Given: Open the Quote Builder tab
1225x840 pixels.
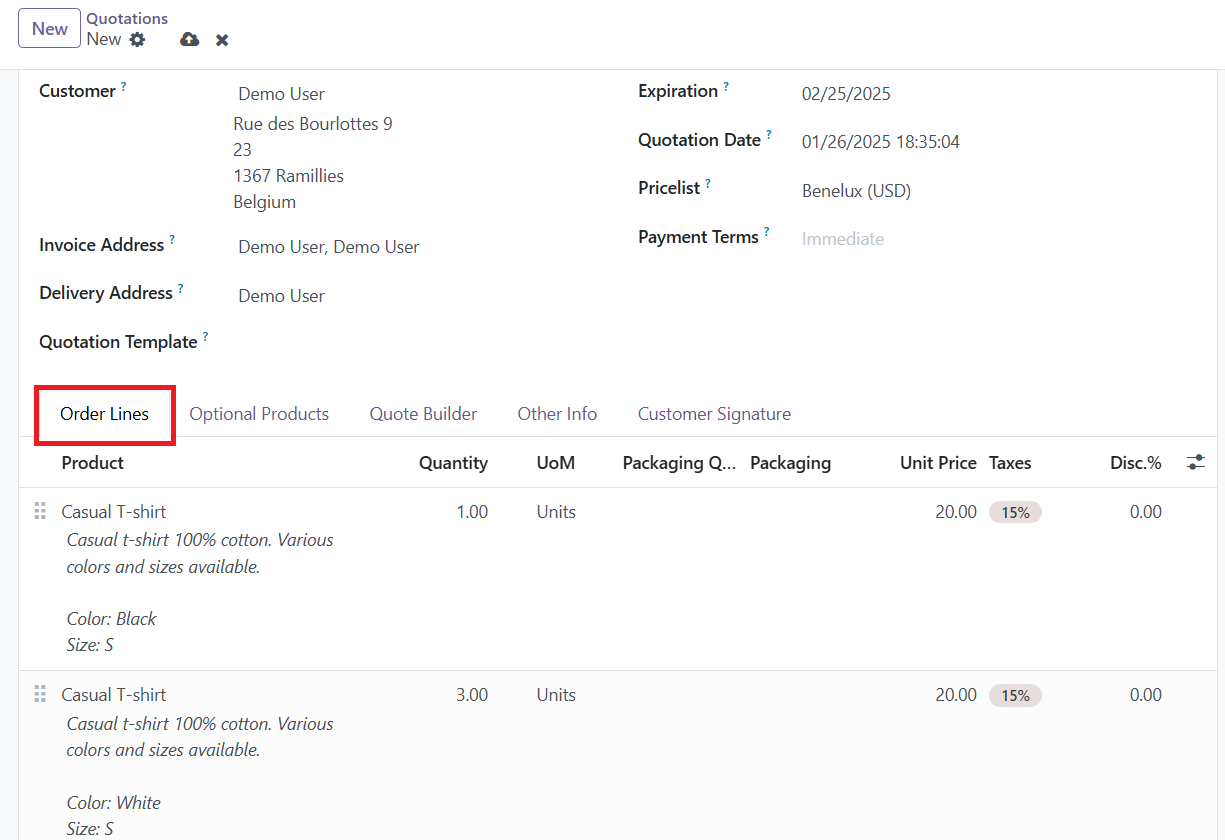Looking at the screenshot, I should coord(423,414).
